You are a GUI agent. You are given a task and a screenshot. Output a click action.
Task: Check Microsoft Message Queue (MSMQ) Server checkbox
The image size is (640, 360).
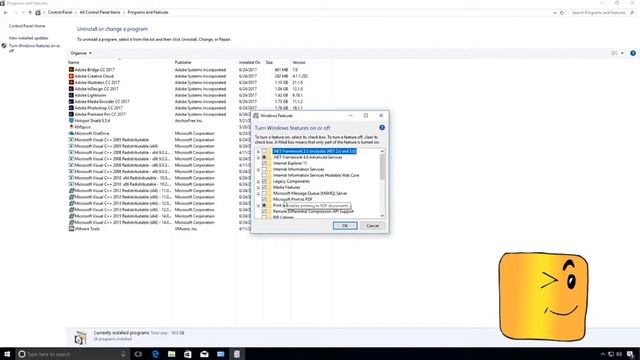coord(264,193)
